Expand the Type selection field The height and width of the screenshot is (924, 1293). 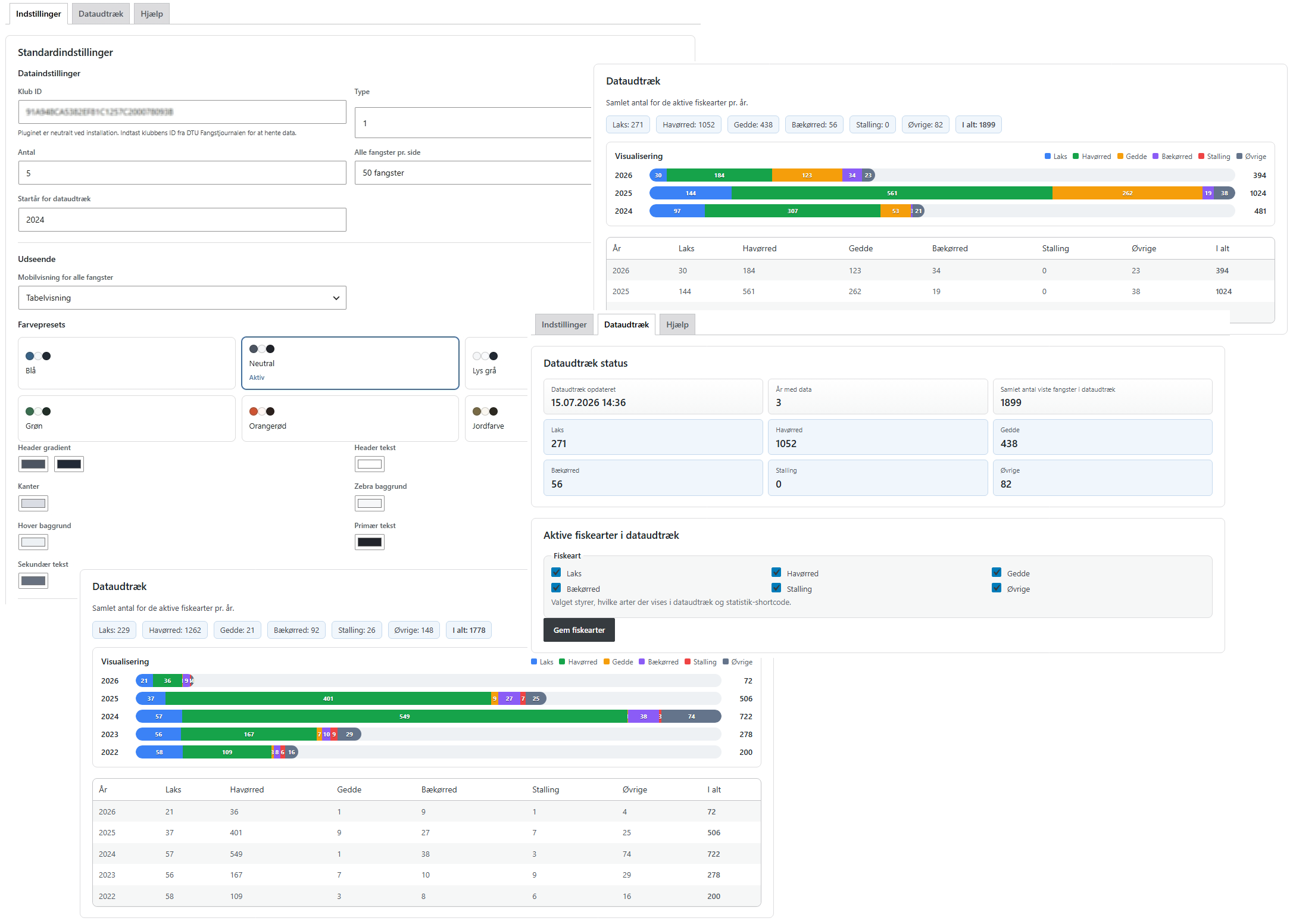click(473, 123)
